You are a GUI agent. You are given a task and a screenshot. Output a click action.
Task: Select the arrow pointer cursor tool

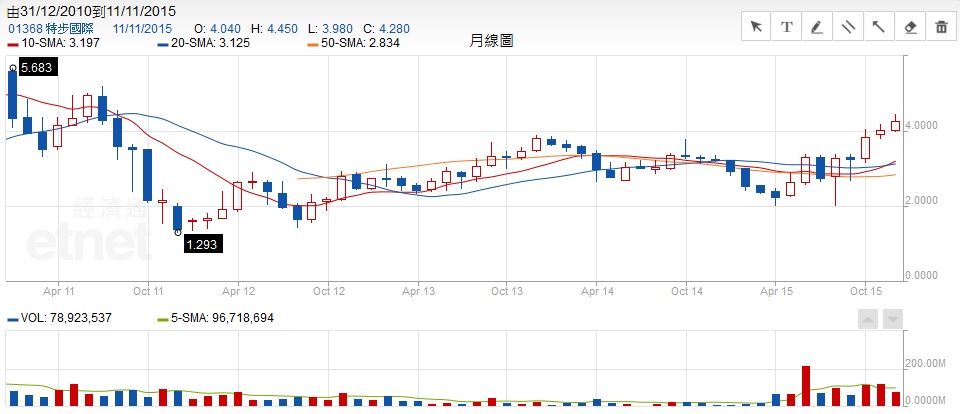coord(756,27)
